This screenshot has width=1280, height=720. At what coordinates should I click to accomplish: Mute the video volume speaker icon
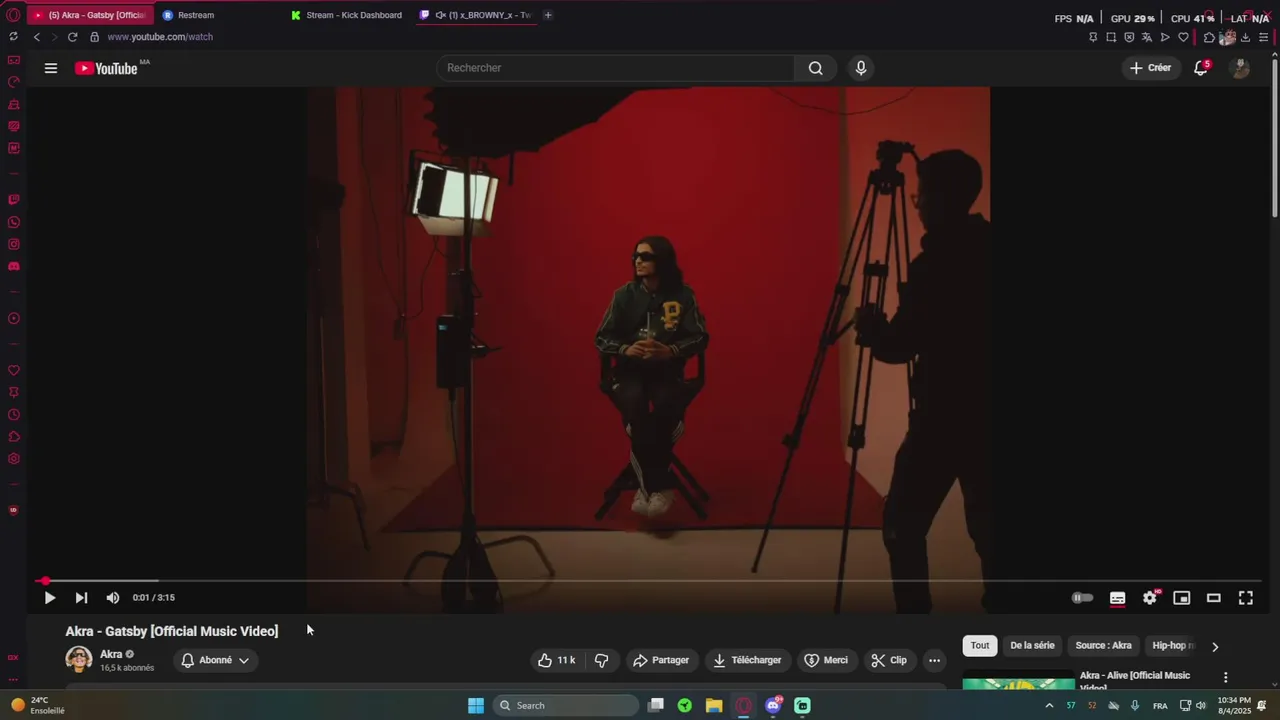point(113,598)
